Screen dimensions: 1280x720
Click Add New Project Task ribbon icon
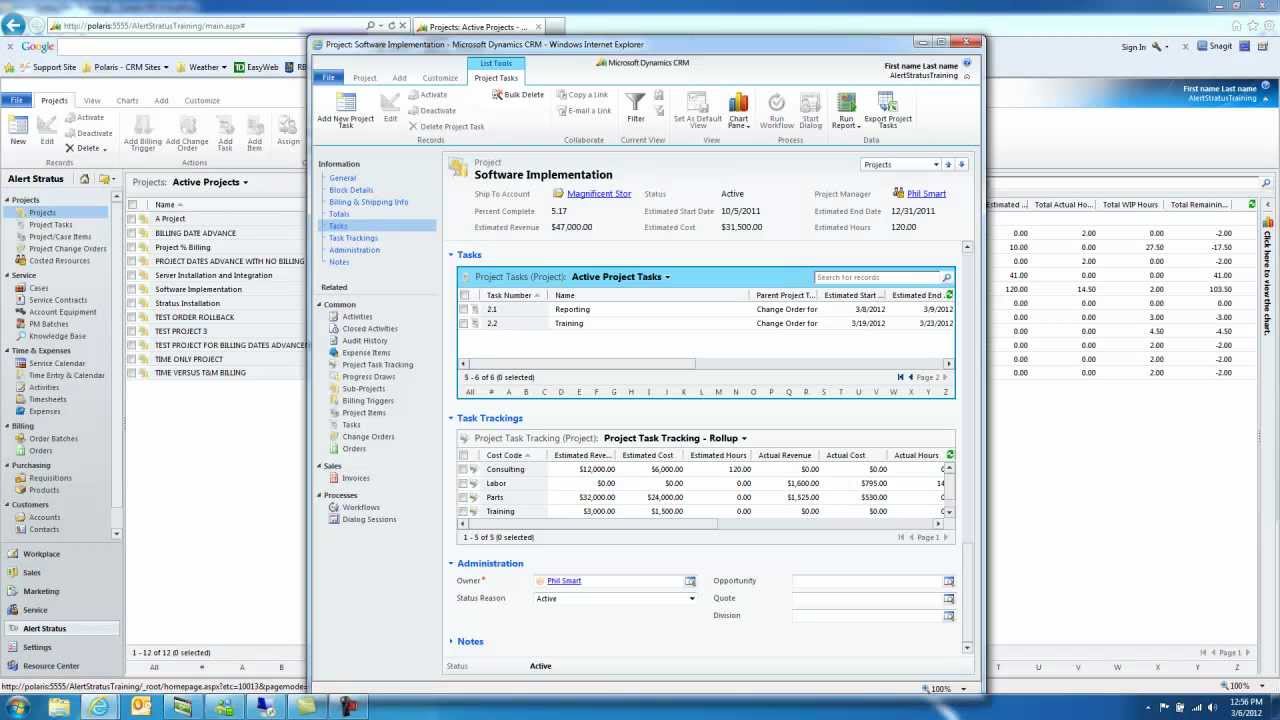tap(345, 110)
